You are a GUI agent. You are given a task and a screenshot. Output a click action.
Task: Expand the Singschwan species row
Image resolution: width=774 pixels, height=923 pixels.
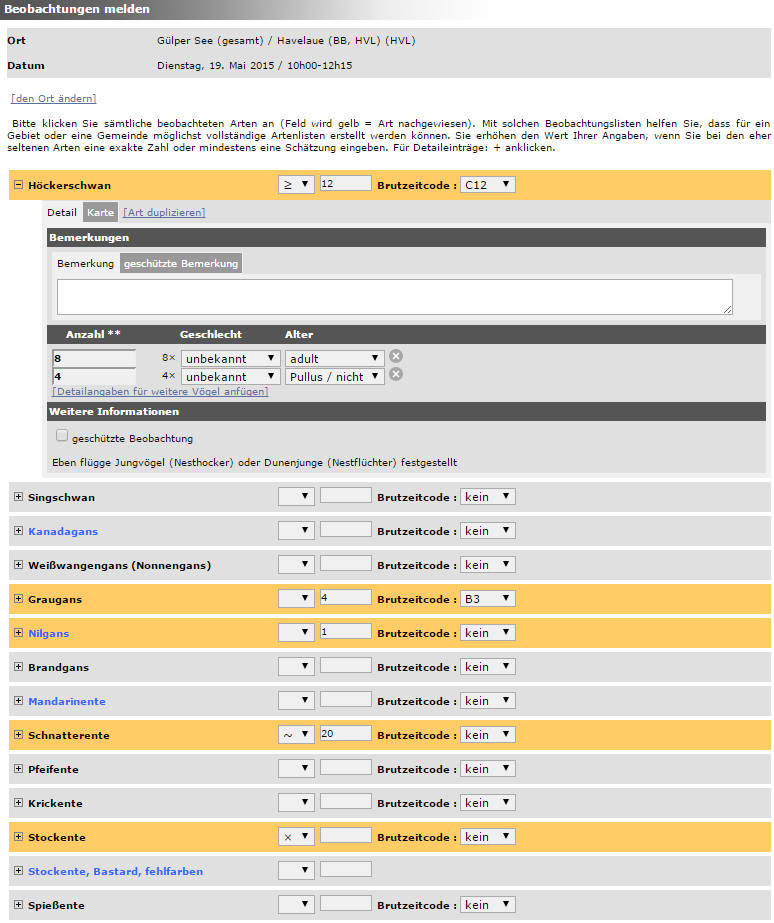tap(18, 497)
